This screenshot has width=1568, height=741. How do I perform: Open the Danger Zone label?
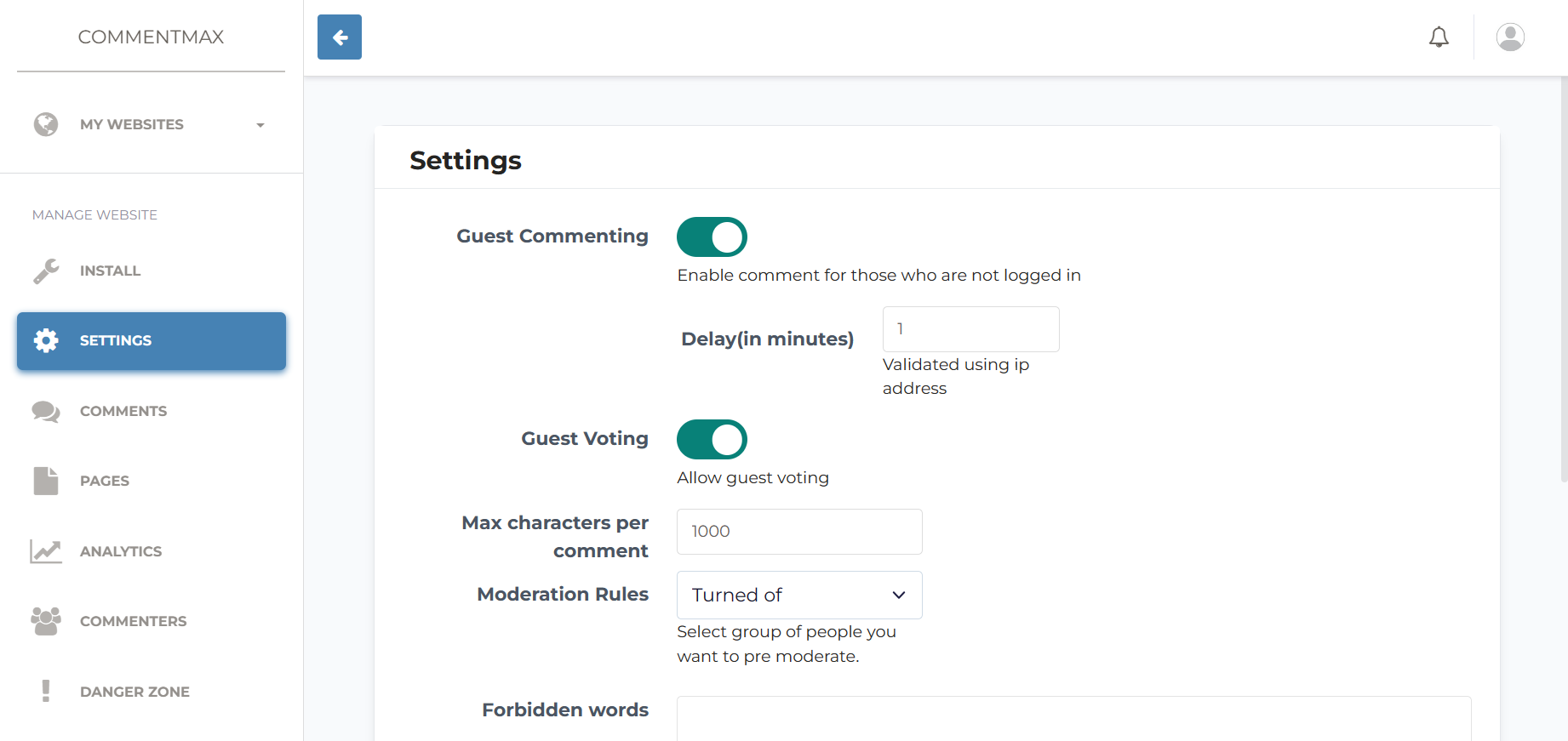[x=134, y=692]
